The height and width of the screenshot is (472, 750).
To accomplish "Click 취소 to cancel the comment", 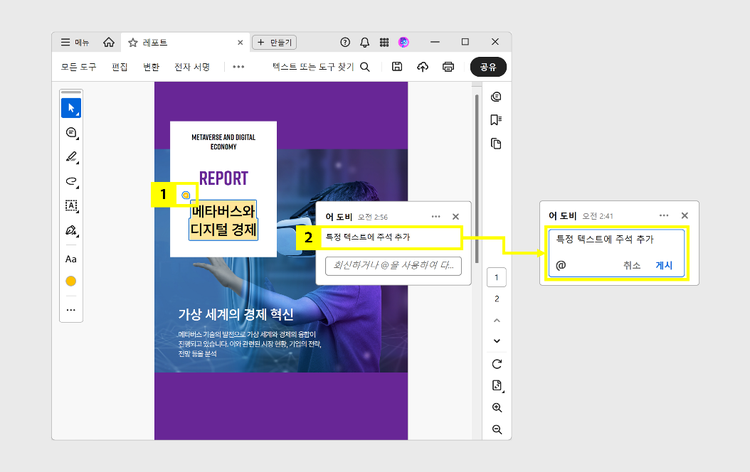I will tap(632, 265).
